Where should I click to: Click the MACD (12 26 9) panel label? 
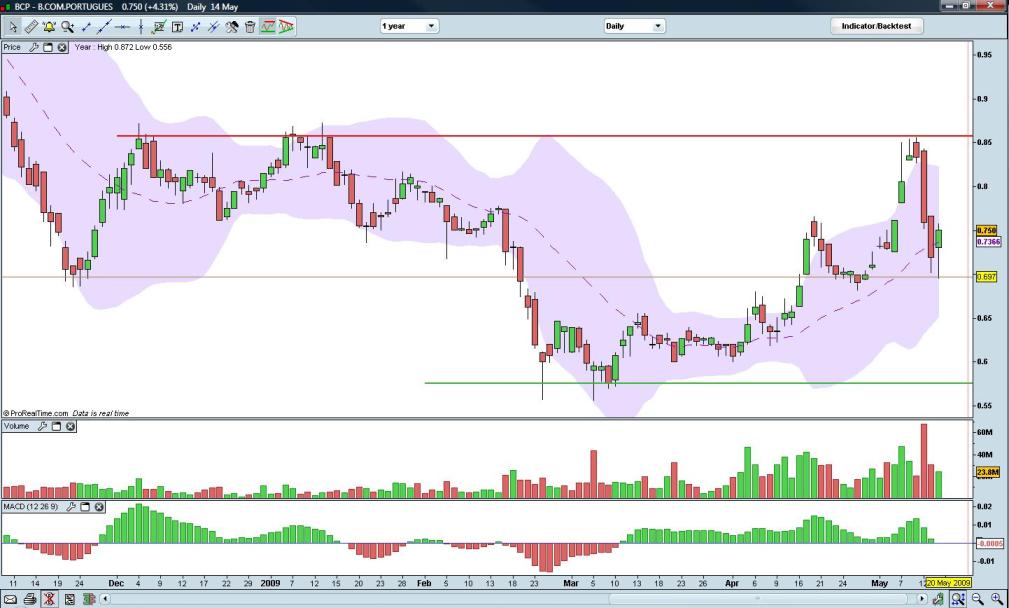30,507
